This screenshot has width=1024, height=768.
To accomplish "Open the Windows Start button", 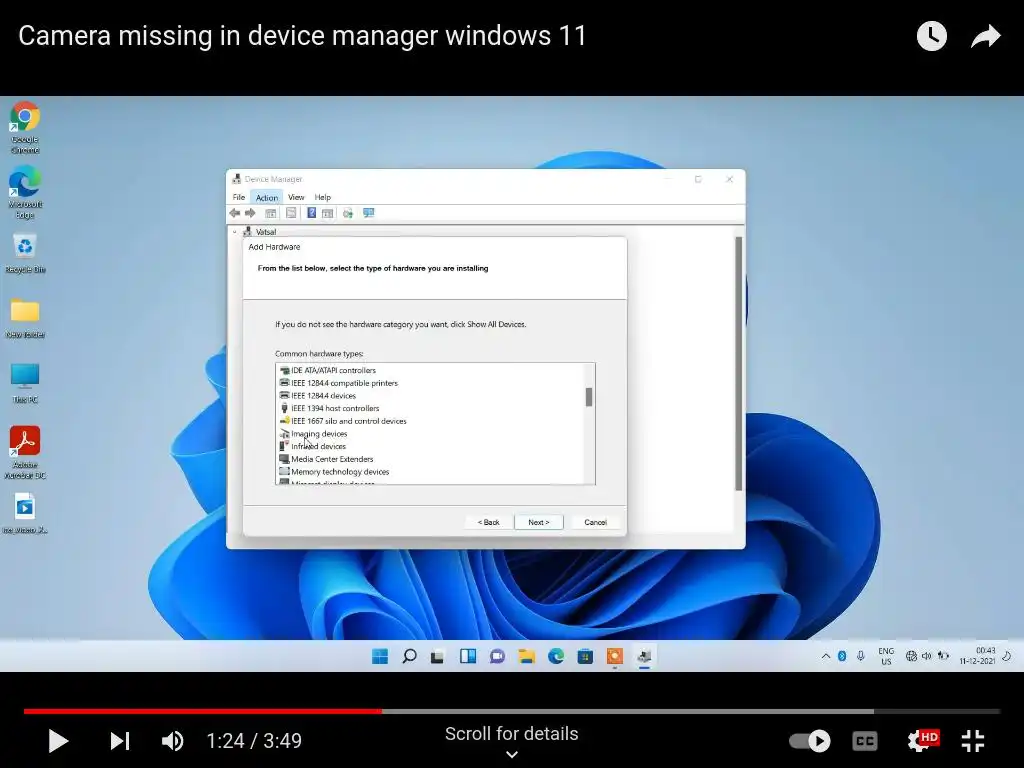I will click(x=379, y=656).
